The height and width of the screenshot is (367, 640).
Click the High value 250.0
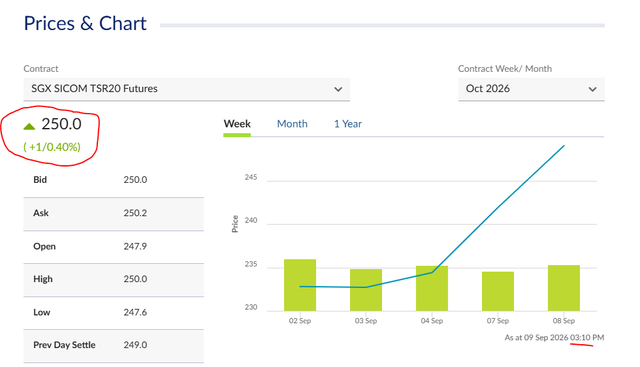pyautogui.click(x=135, y=279)
